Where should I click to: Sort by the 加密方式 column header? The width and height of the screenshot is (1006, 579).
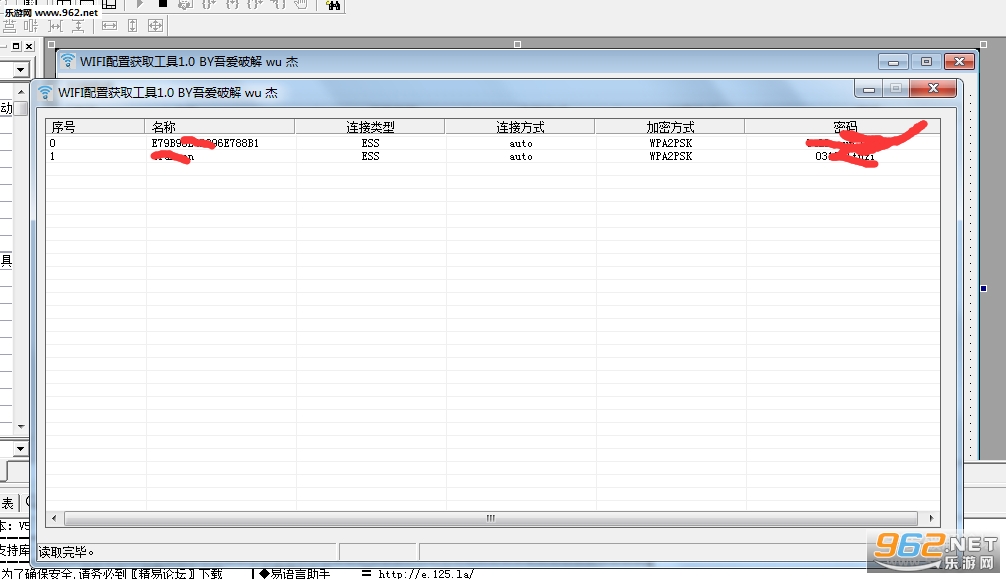pos(670,126)
